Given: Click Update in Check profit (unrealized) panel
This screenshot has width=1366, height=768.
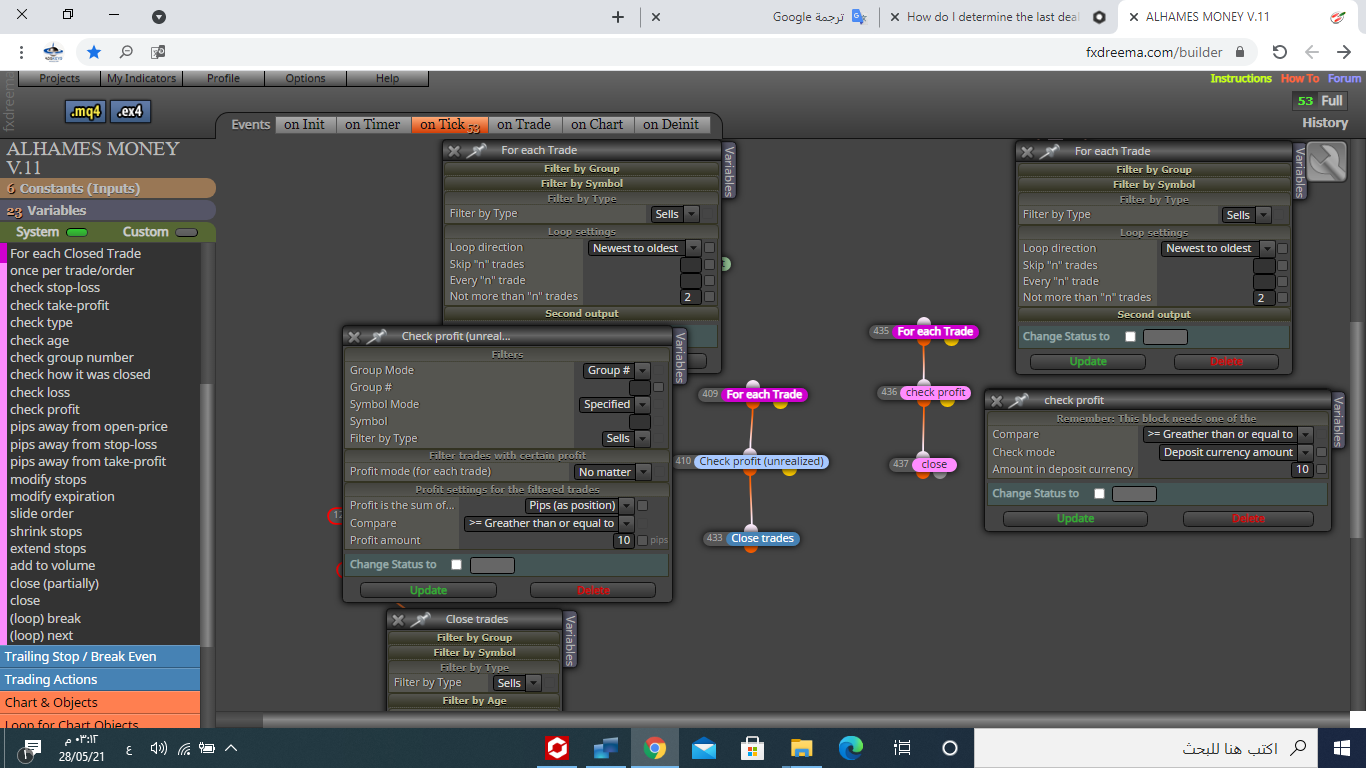Looking at the screenshot, I should 428,590.
